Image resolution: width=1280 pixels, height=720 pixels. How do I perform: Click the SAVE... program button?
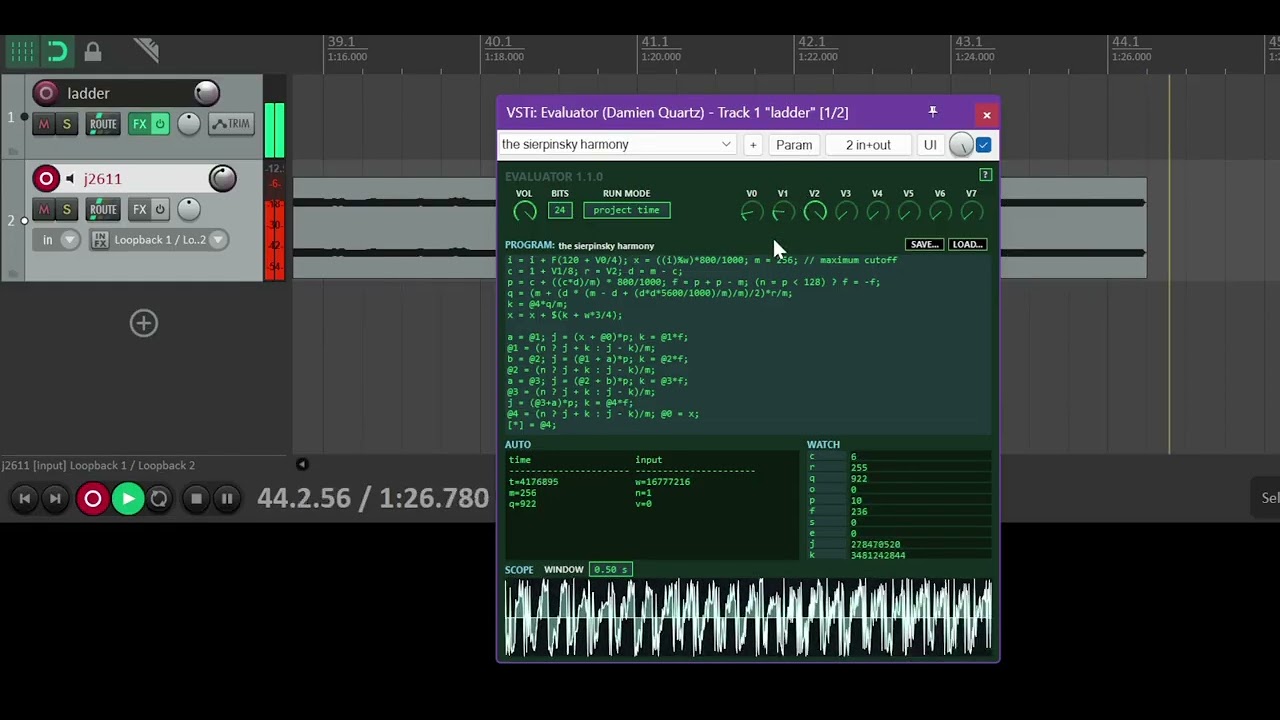click(924, 245)
